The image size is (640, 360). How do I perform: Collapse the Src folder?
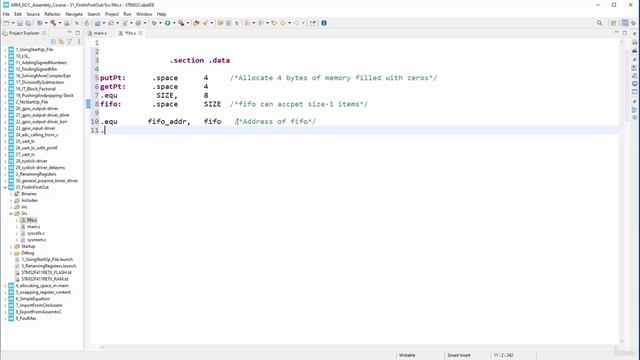(x=11, y=213)
